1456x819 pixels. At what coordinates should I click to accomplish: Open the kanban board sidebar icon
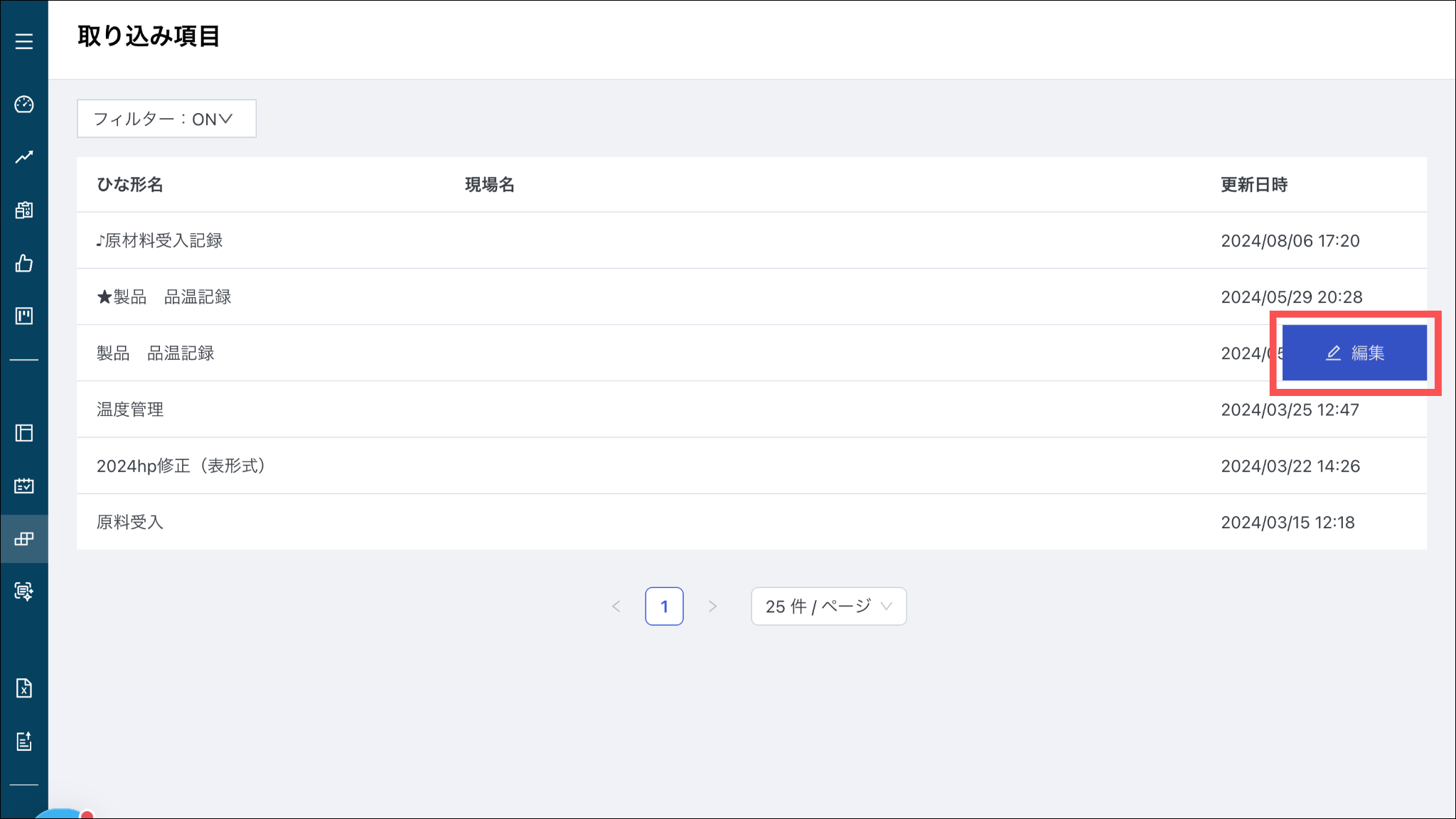24,316
